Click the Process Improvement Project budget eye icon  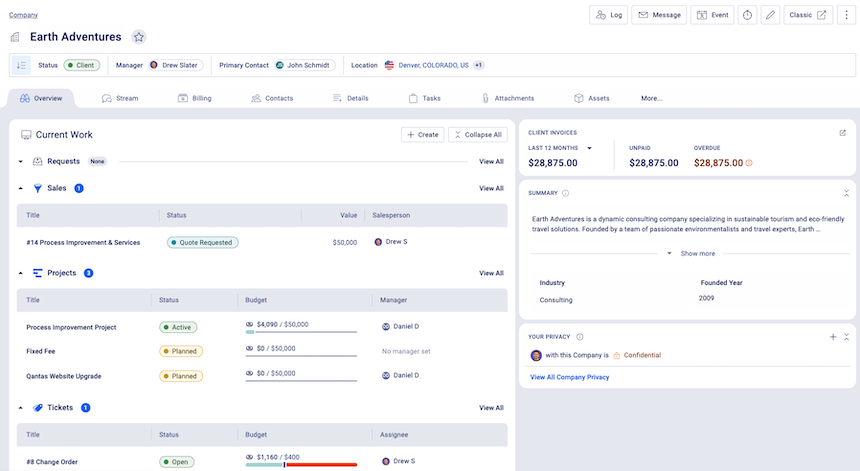click(250, 325)
